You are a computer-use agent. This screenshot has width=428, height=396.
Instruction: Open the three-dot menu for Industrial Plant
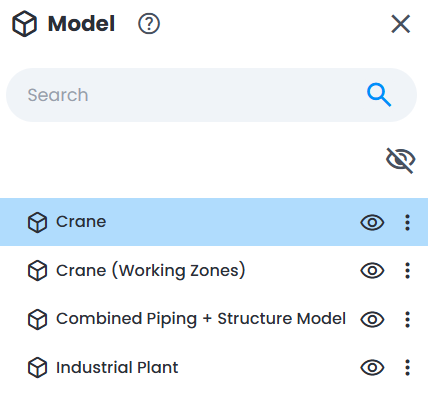pyautogui.click(x=407, y=368)
